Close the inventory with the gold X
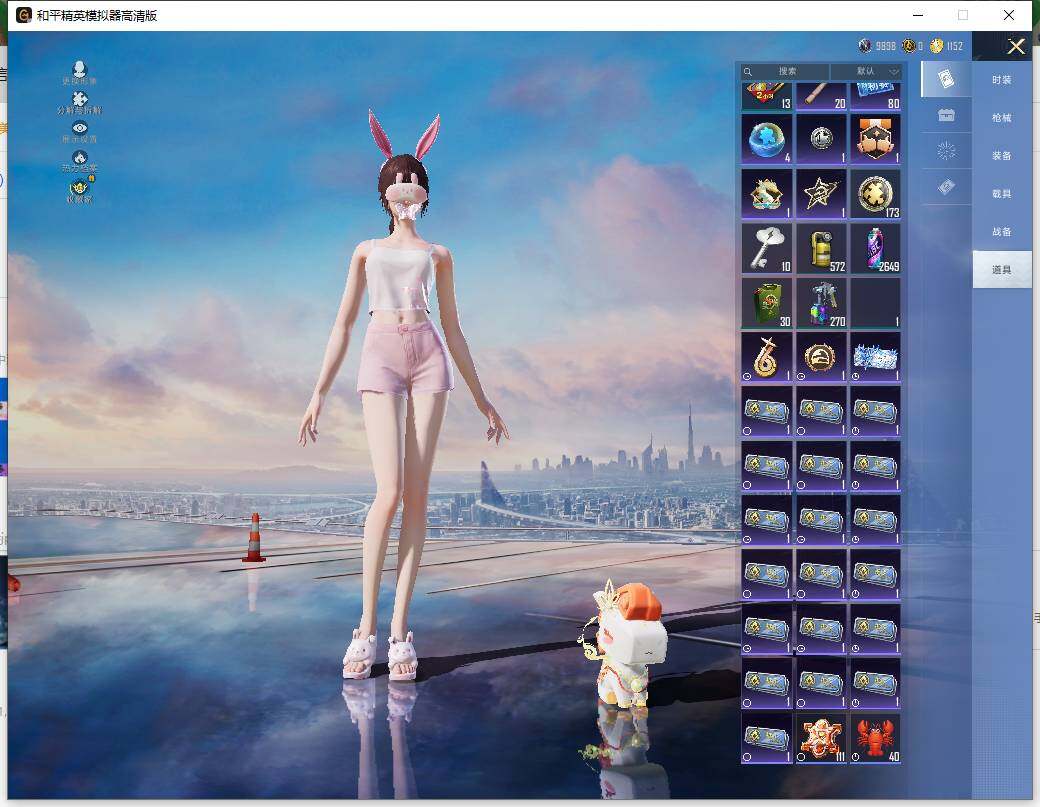Image resolution: width=1040 pixels, height=807 pixels. pos(1016,47)
